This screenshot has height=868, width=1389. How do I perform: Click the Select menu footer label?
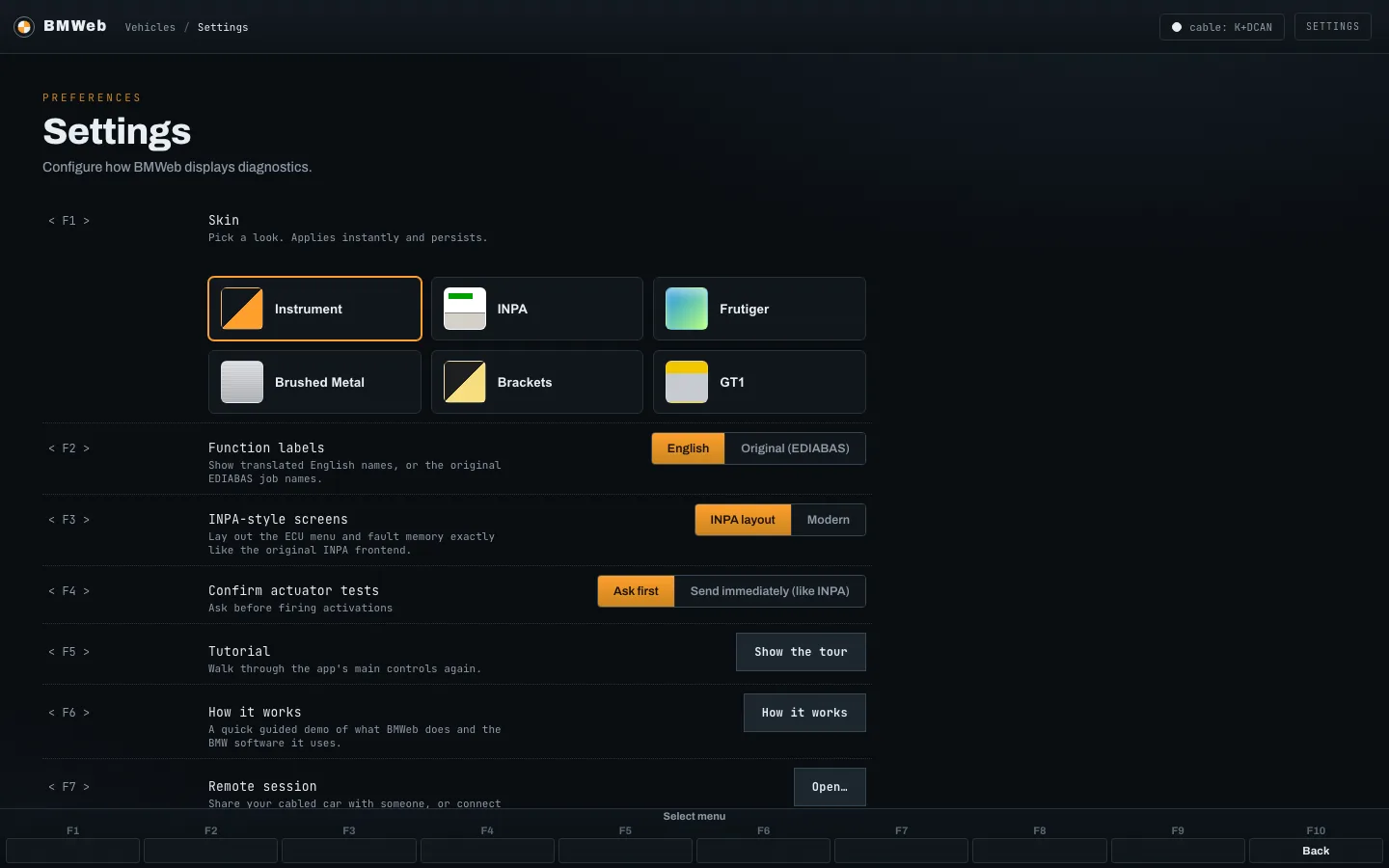pyautogui.click(x=694, y=816)
